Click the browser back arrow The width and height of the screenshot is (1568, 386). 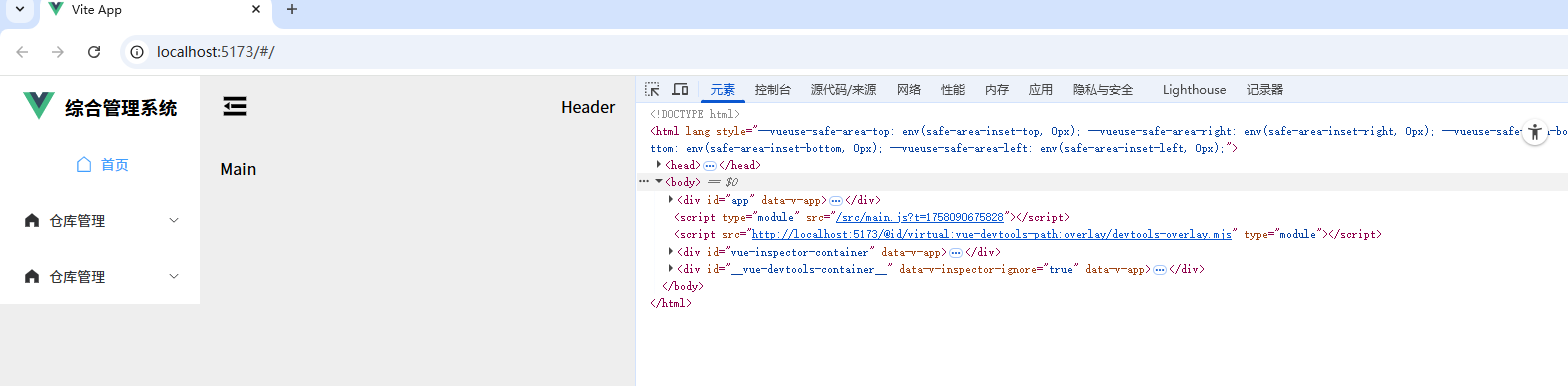[23, 52]
